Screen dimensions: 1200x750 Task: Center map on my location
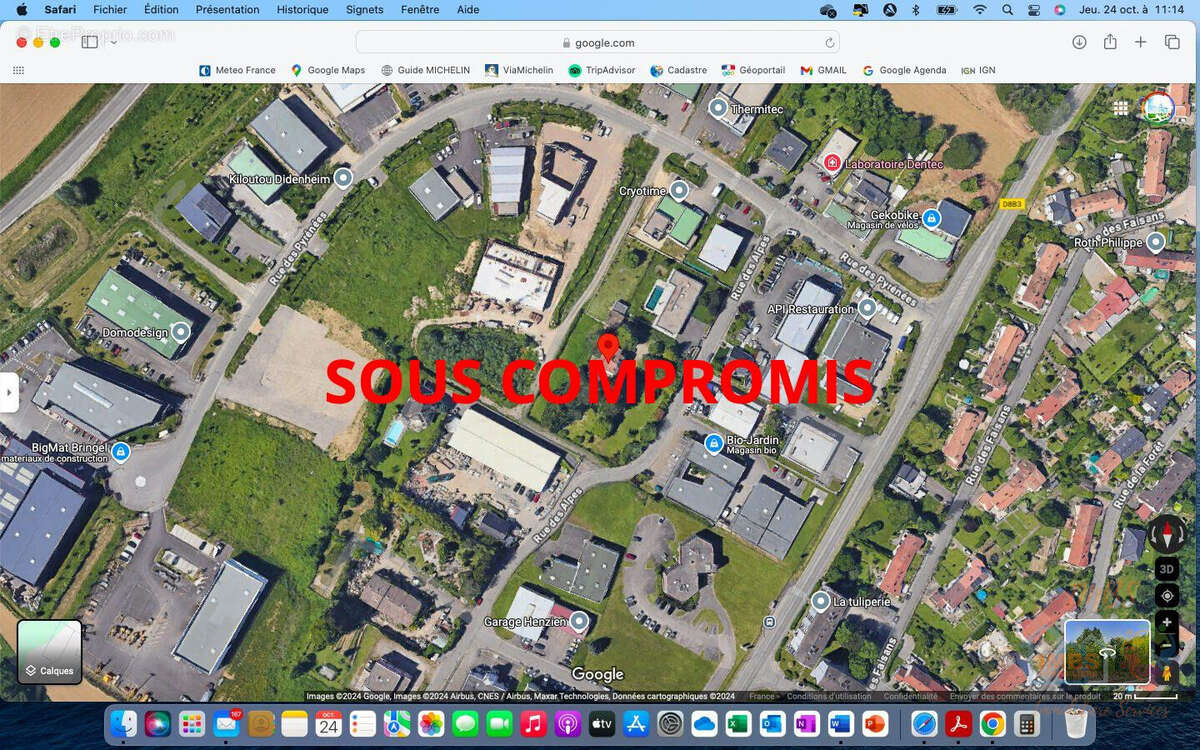[1166, 596]
